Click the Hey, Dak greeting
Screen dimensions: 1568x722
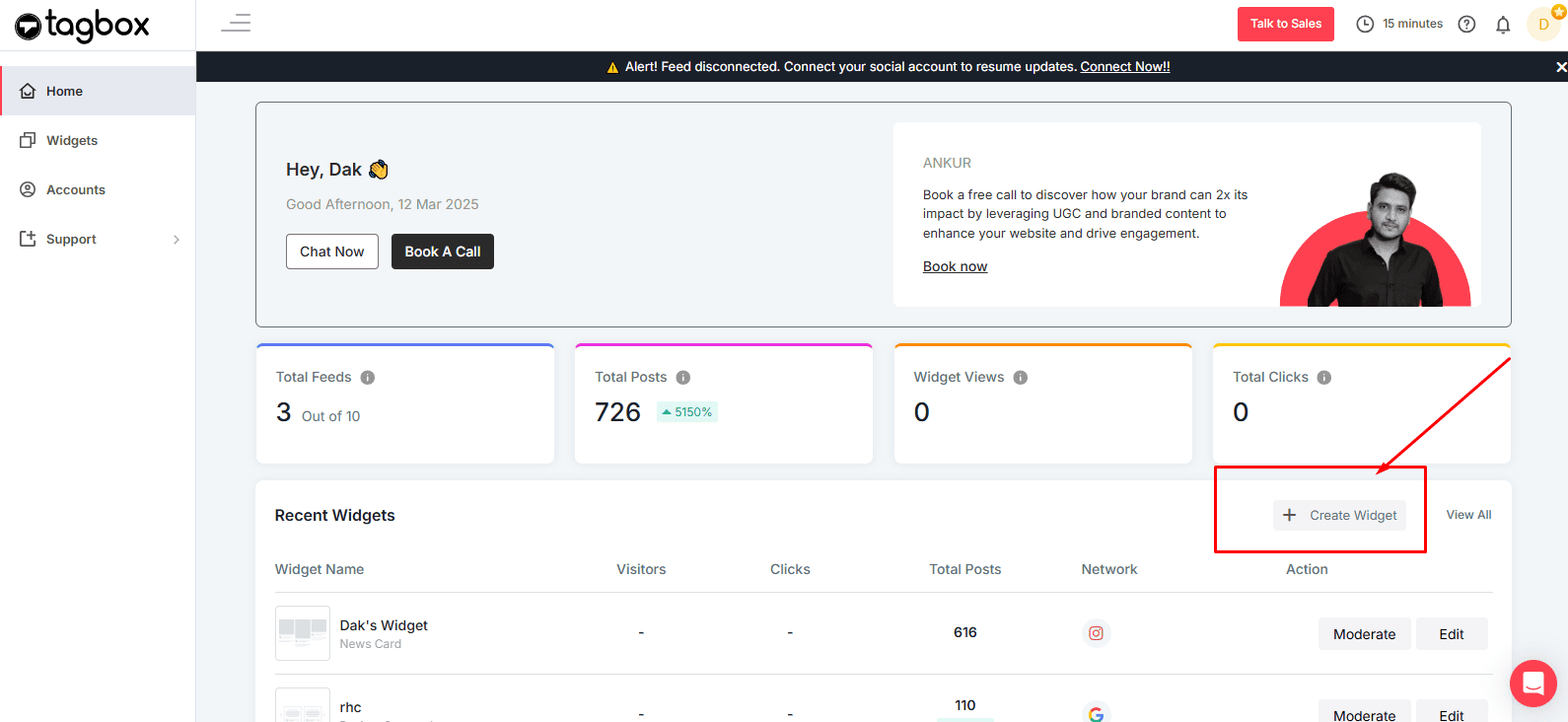coord(337,170)
